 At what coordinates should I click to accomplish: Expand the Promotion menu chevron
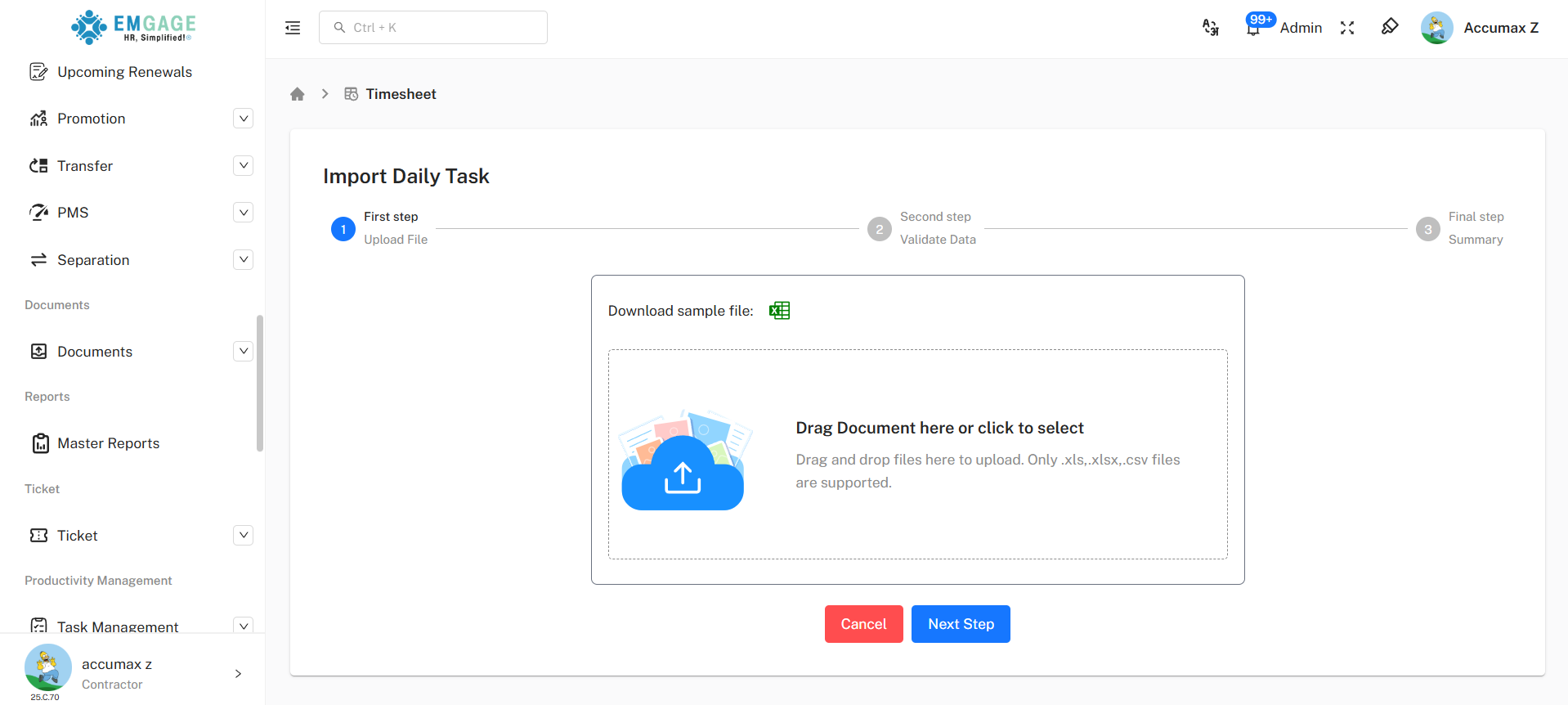(243, 119)
